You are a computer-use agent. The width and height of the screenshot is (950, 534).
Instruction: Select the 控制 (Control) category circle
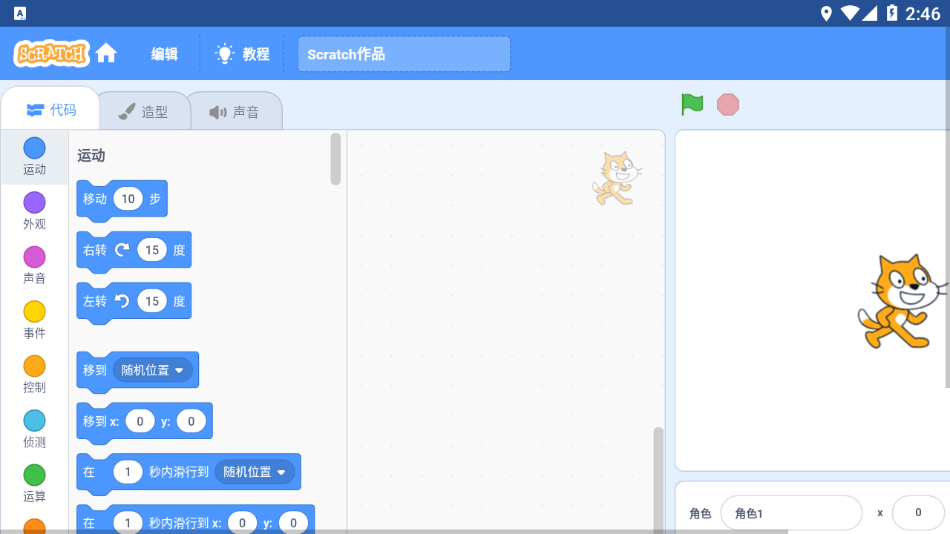34,367
